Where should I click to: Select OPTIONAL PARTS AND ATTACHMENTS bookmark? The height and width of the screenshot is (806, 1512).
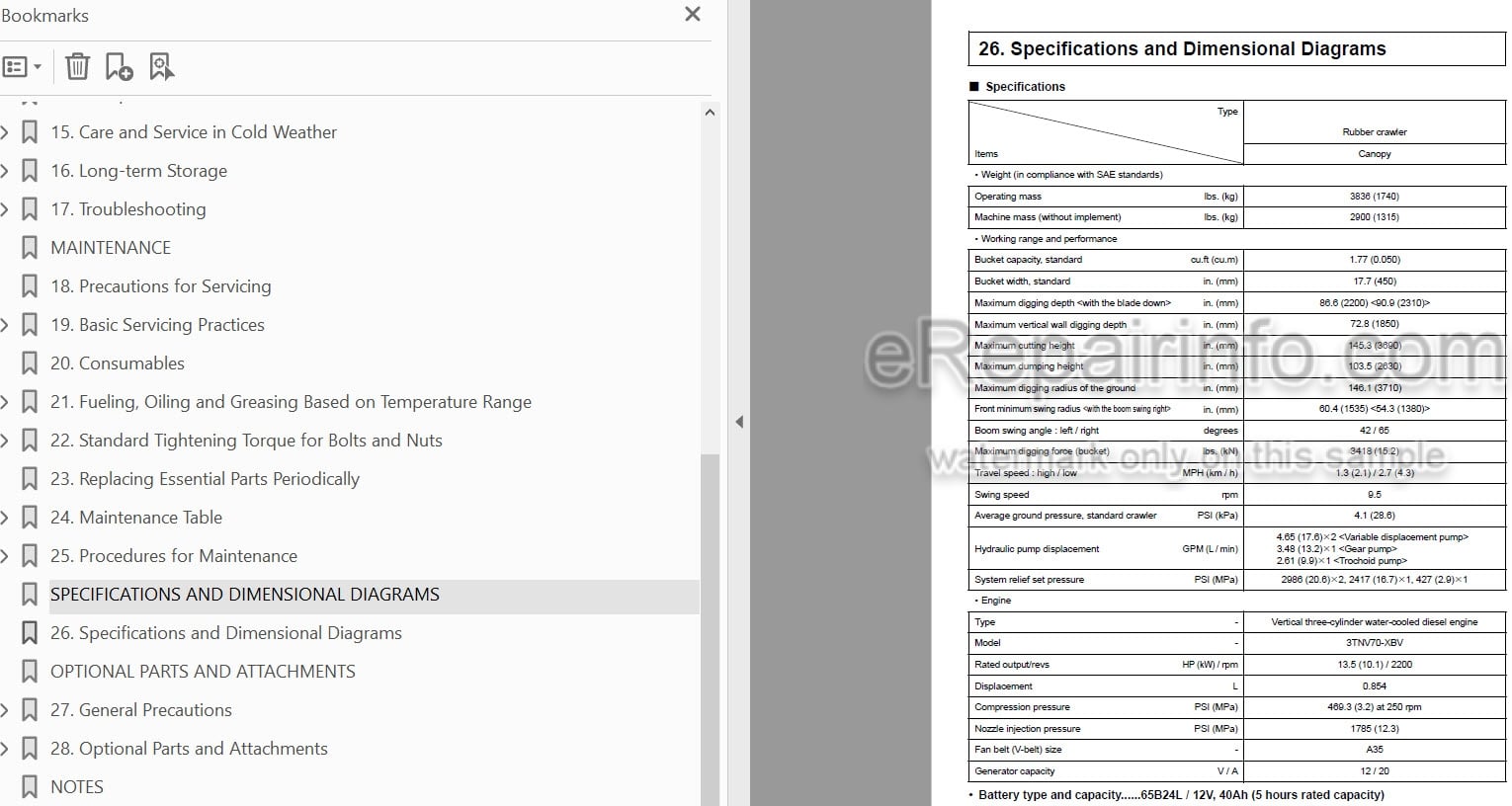(203, 672)
